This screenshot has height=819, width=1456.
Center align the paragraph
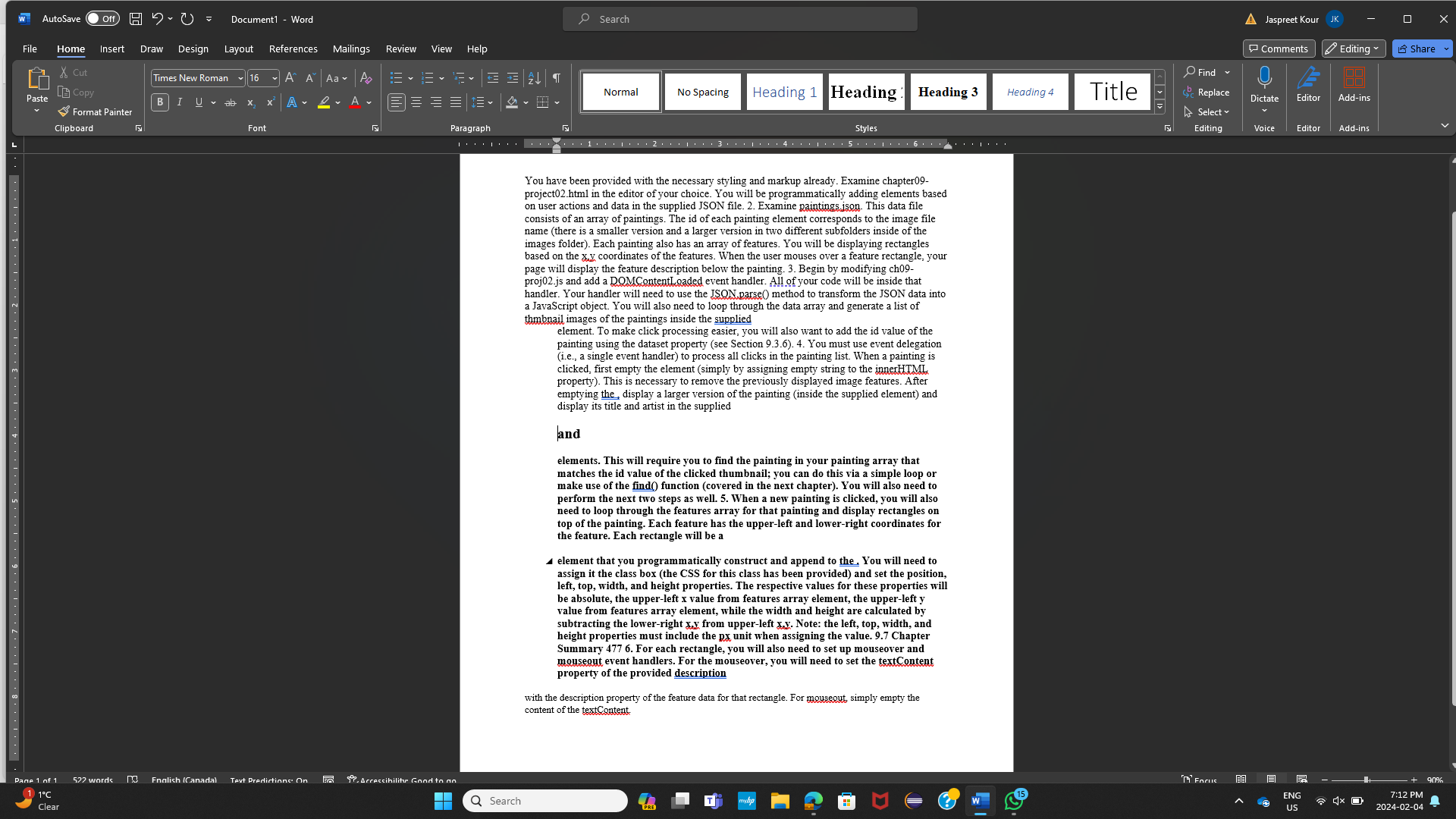[x=416, y=102]
